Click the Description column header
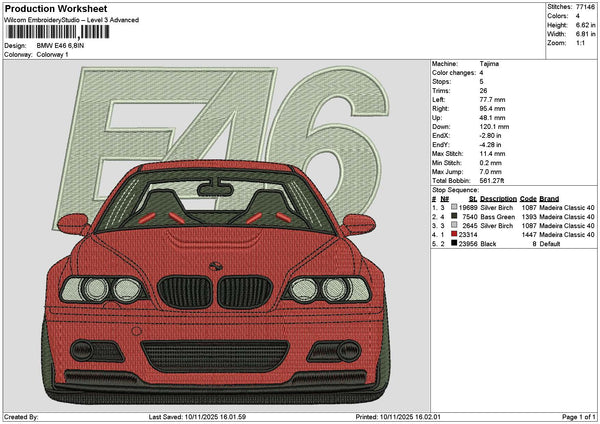This screenshot has height=424, width=600. 501,199
